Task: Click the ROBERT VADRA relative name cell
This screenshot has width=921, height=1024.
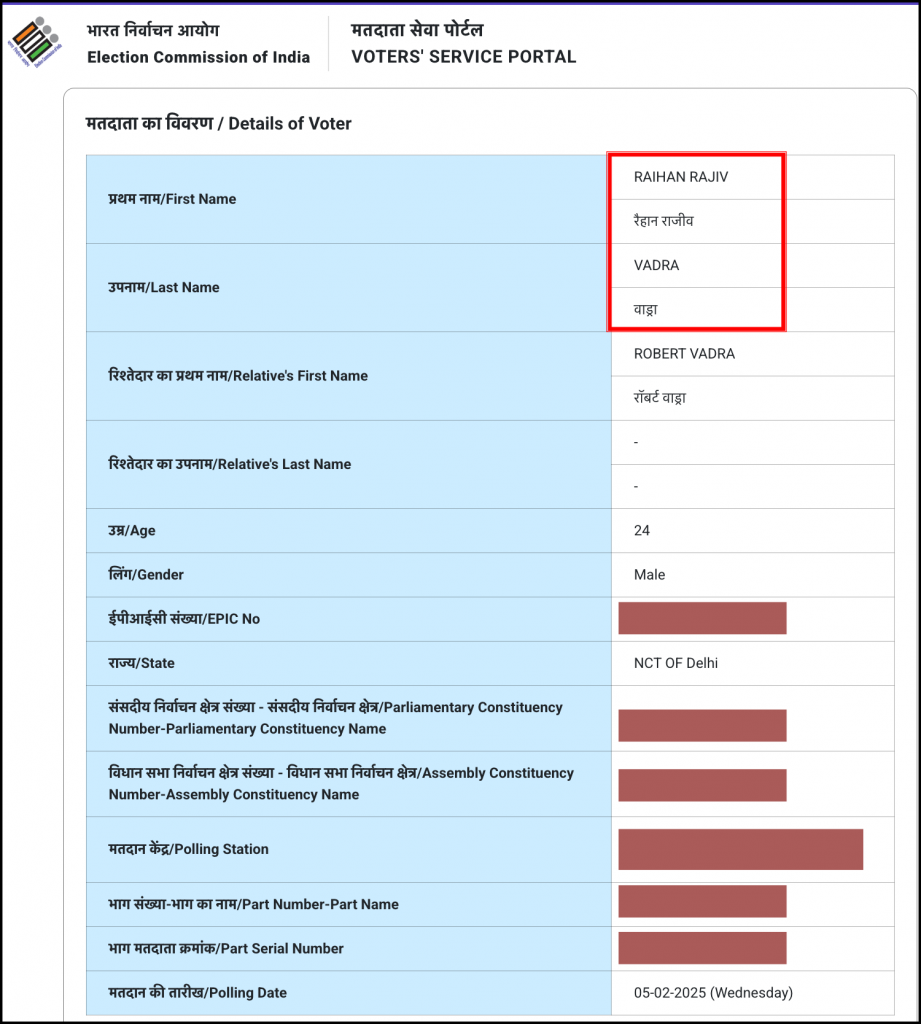Action: (684, 354)
